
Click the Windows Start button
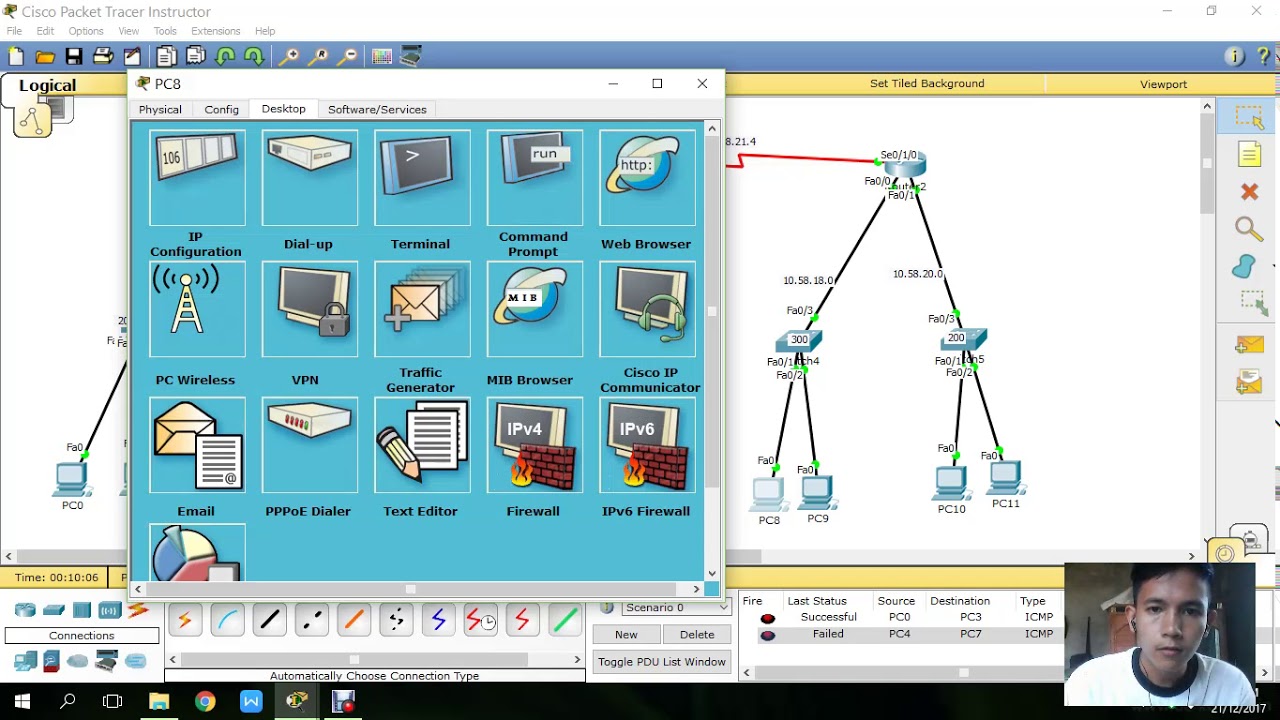pyautogui.click(x=22, y=701)
